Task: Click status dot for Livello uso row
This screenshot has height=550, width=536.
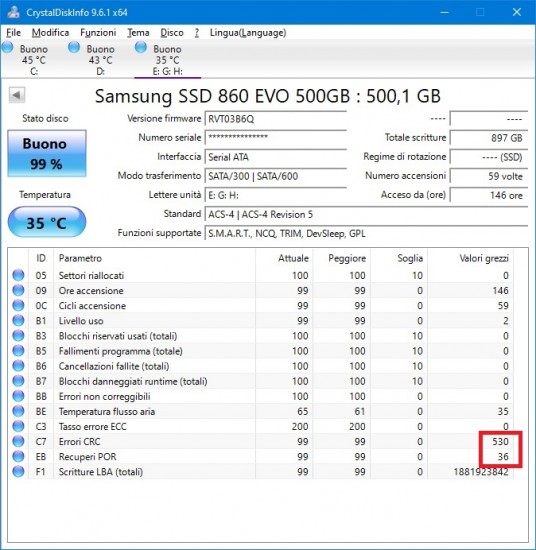Action: point(18,321)
